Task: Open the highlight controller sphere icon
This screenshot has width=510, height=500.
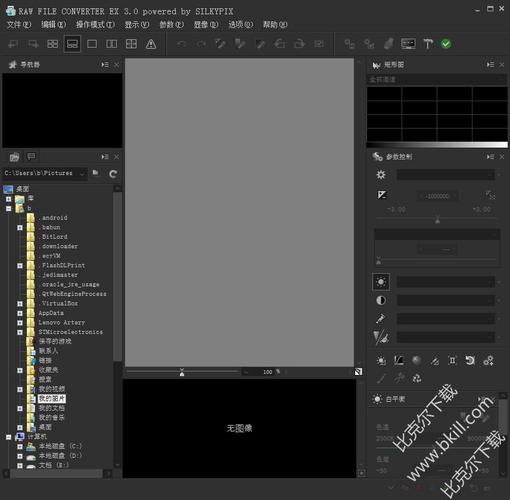Action: point(417,360)
